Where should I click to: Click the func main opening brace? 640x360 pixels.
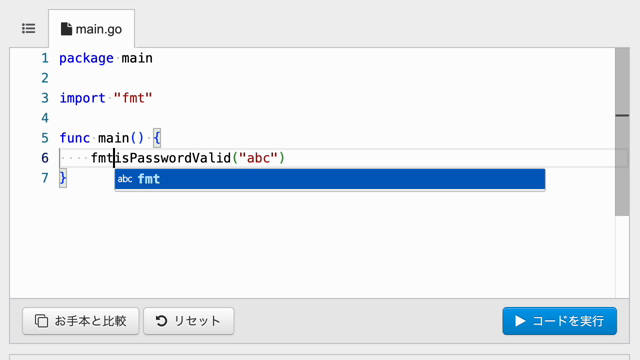pyautogui.click(x=157, y=138)
